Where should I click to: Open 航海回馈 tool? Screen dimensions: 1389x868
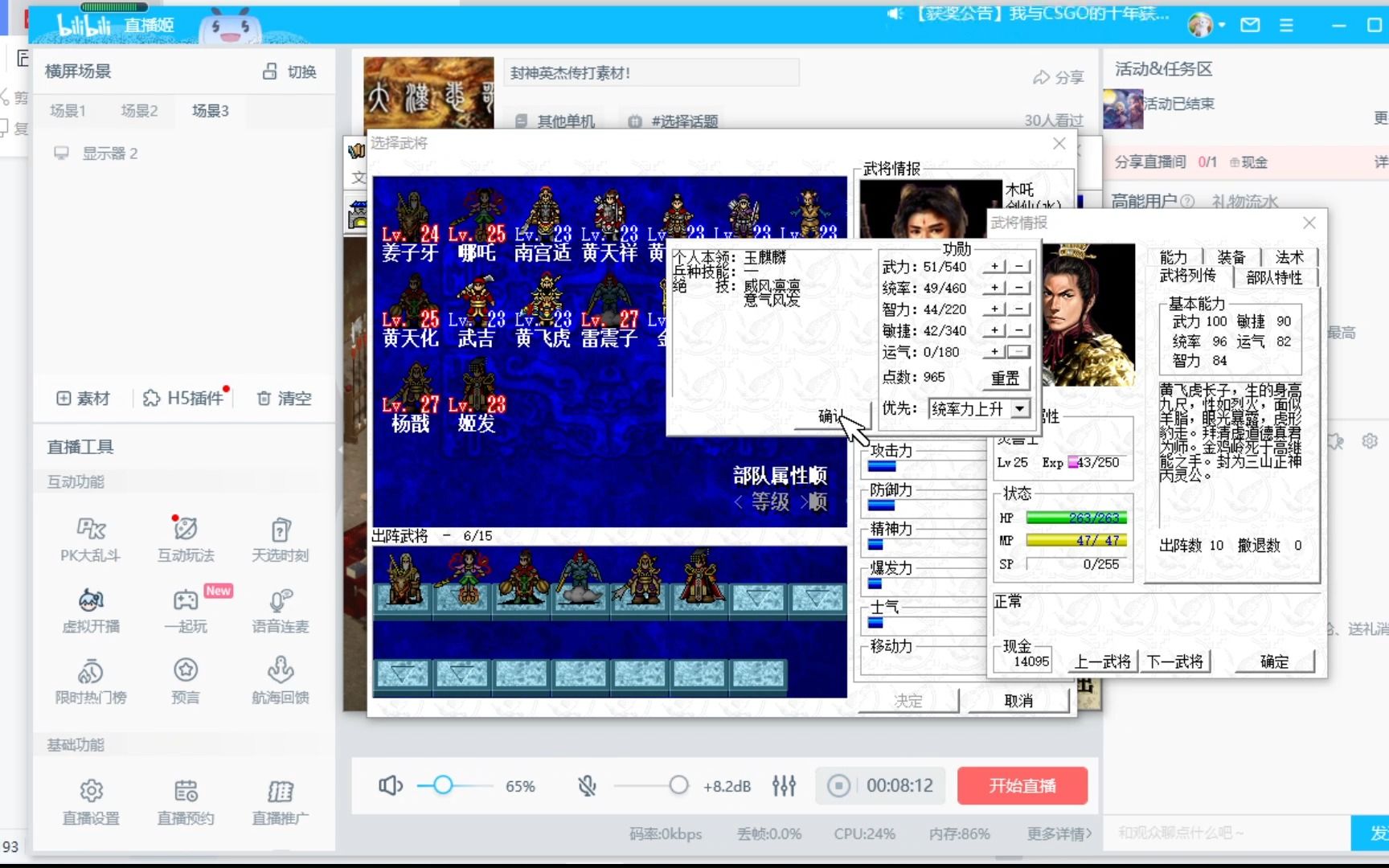(280, 681)
